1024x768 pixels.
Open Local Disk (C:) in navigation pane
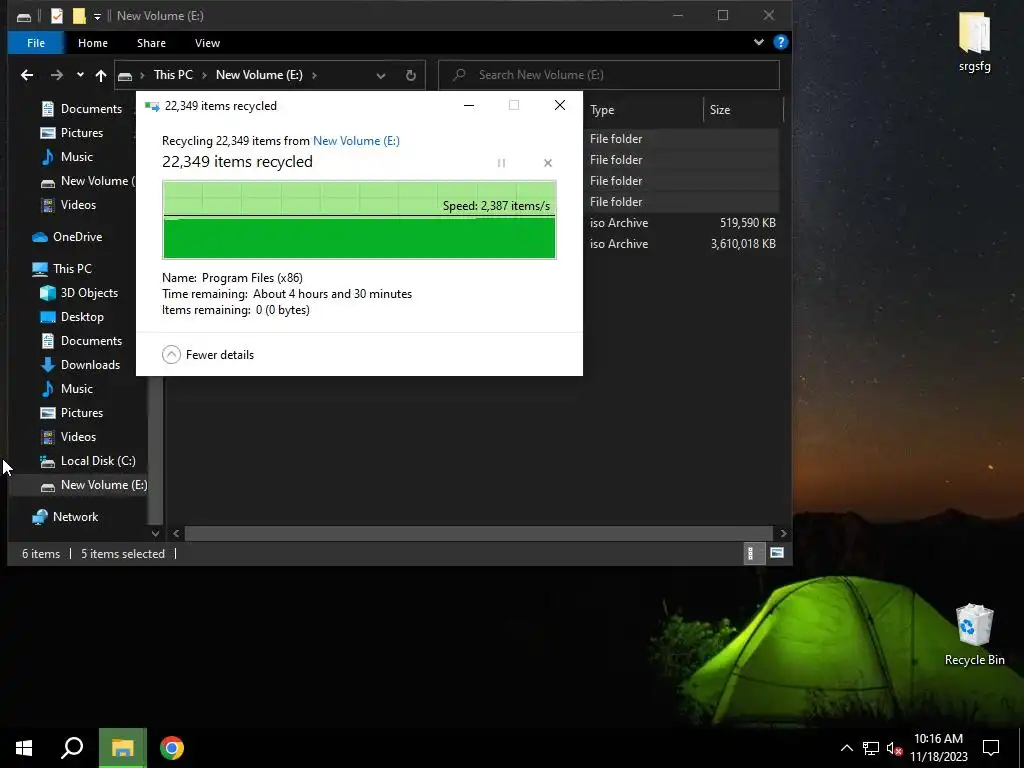point(98,461)
